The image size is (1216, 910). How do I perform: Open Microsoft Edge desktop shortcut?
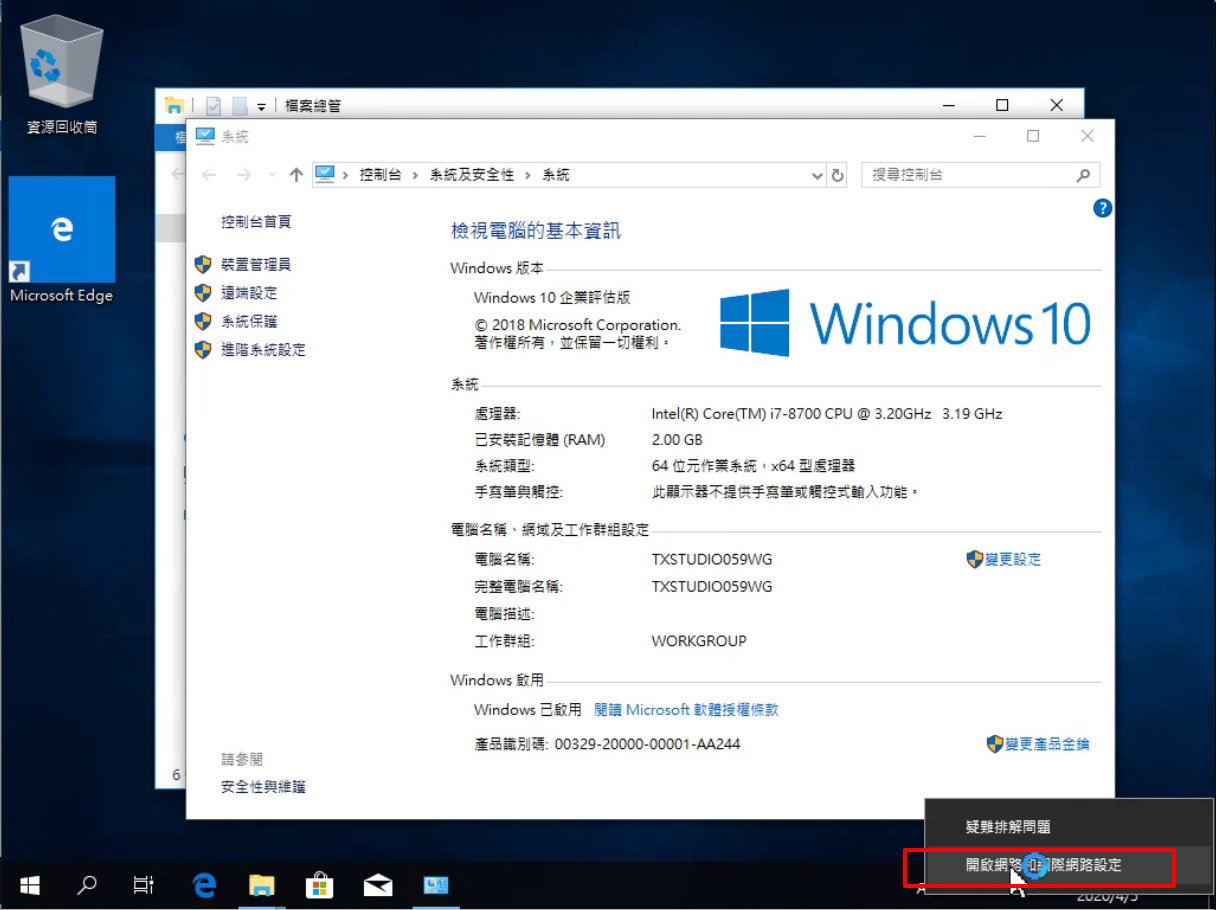tap(61, 240)
